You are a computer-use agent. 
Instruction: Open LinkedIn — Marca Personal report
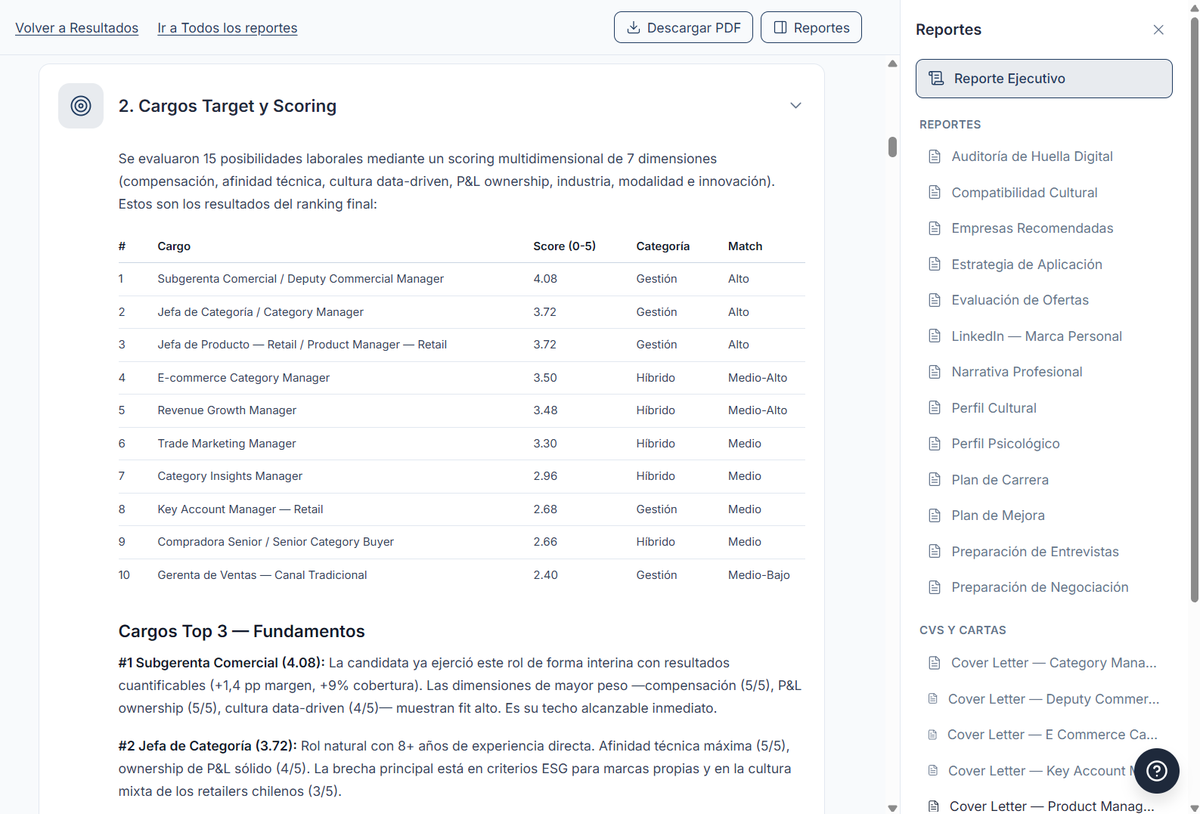1036,337
